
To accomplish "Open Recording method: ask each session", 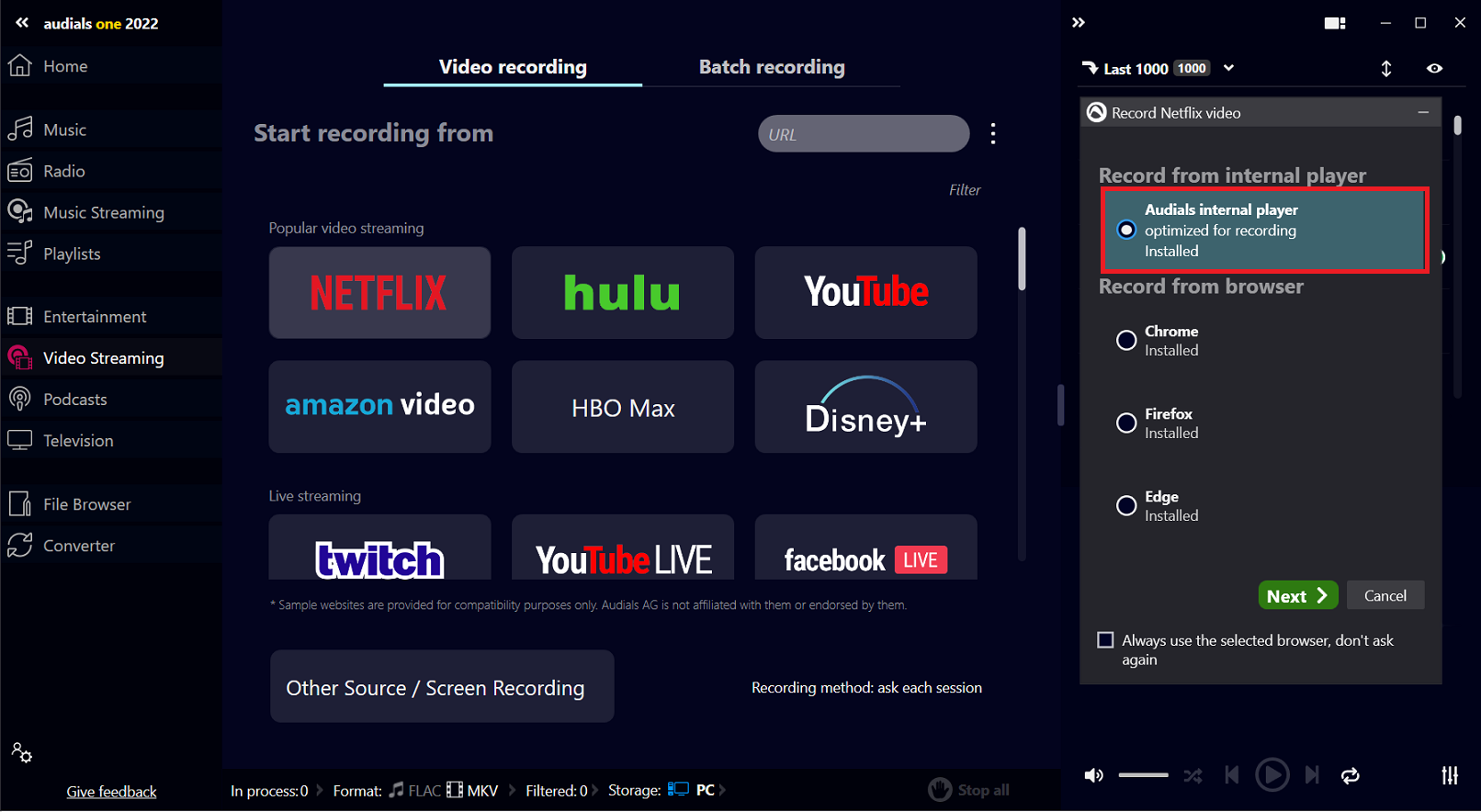I will 866,687.
